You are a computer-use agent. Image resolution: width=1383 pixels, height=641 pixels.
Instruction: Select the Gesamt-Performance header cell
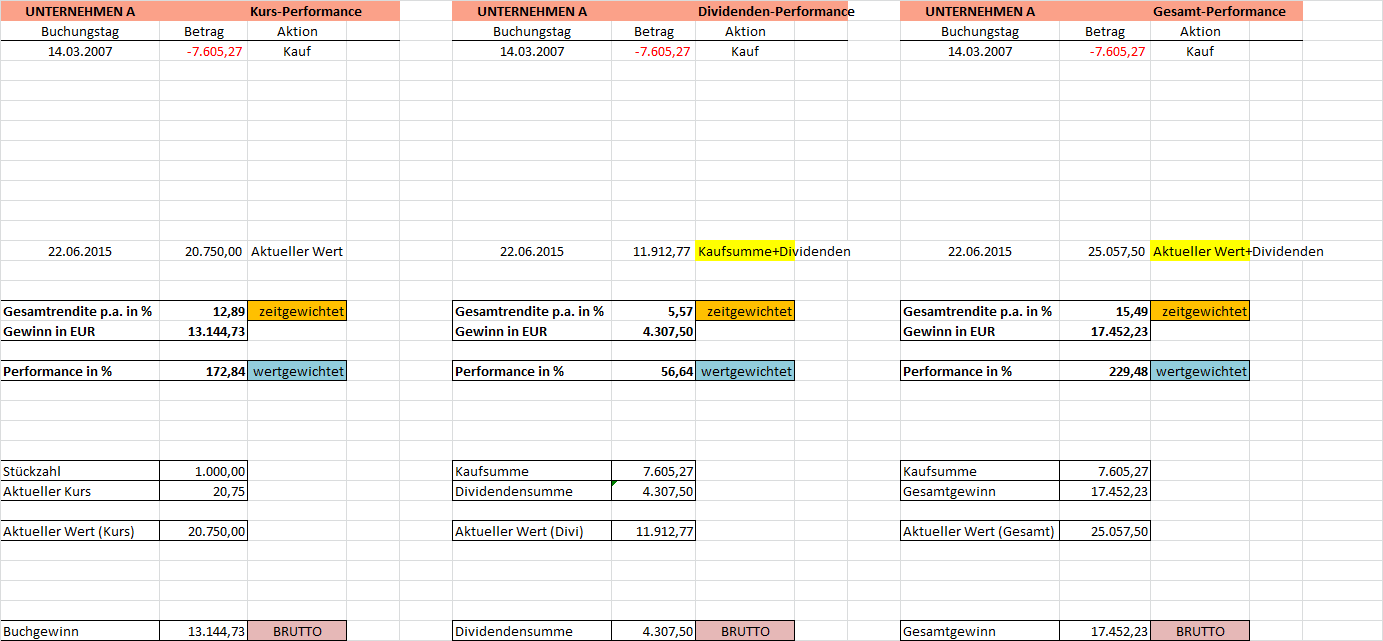1219,11
